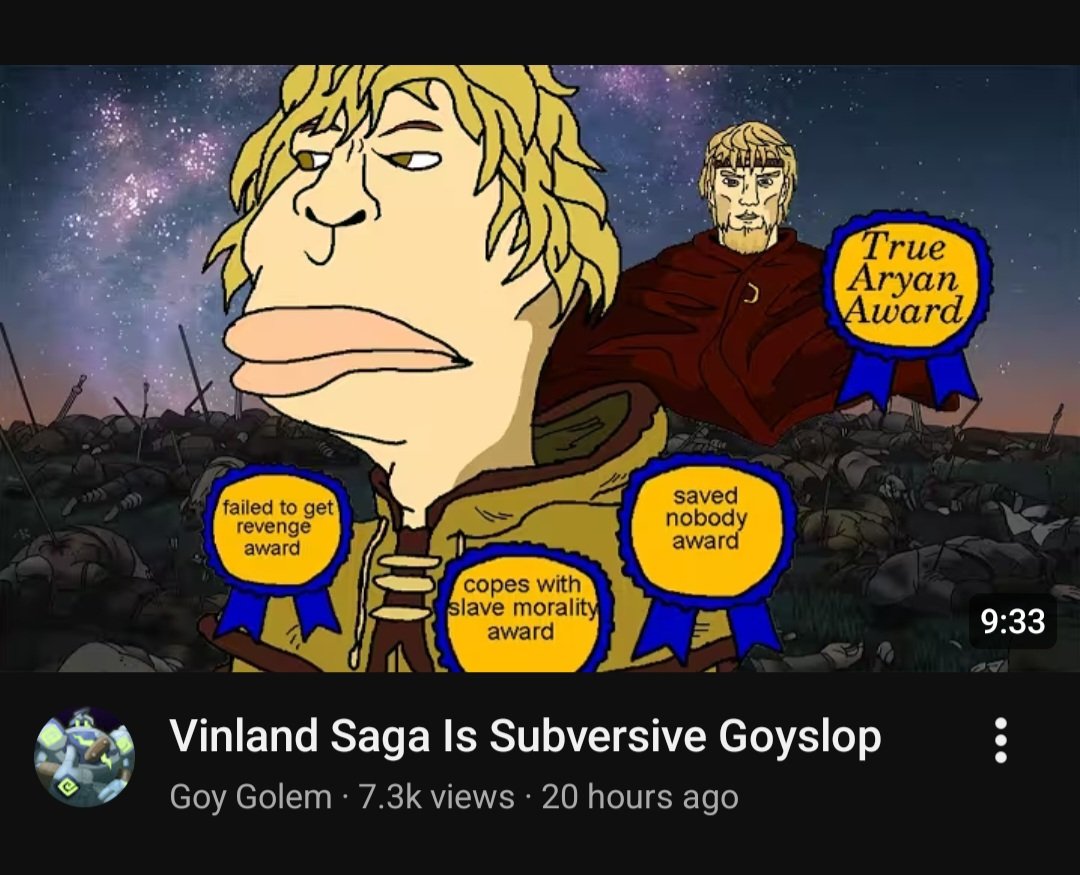Click the 'failed to get revenge award' ribbon
Viewport: 1080px width, 875px height.
[x=278, y=549]
